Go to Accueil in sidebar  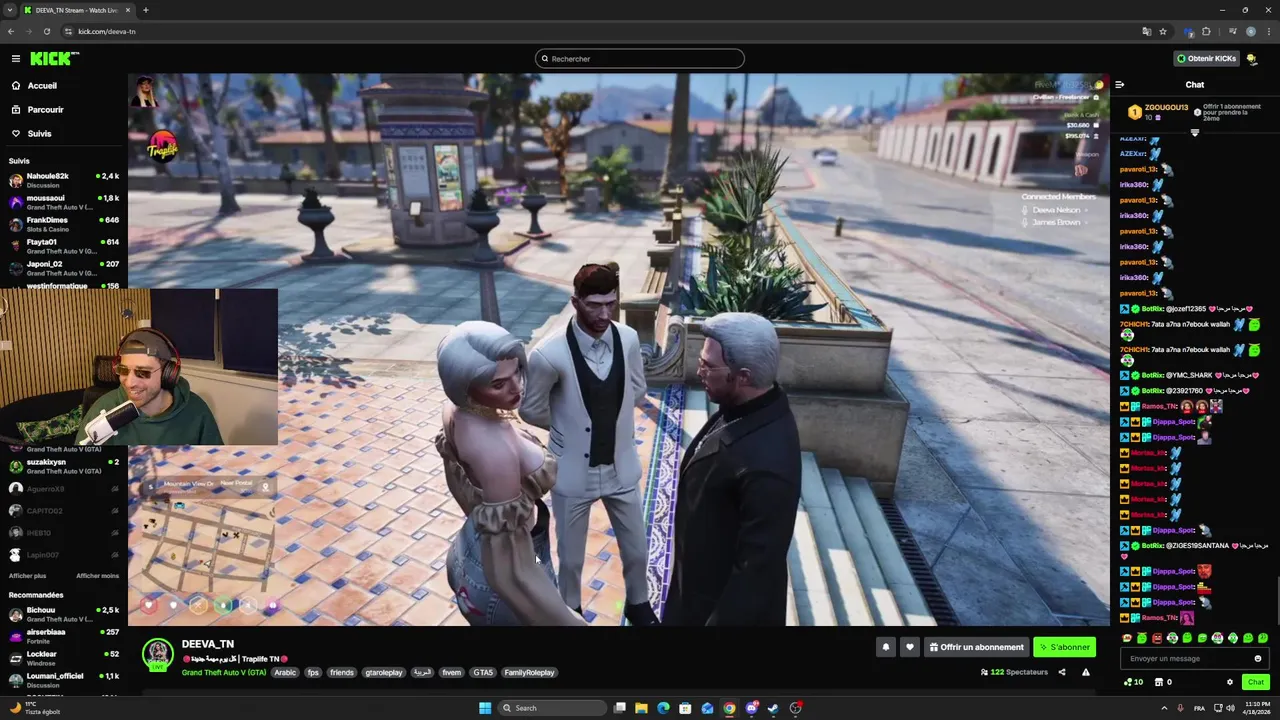42,86
